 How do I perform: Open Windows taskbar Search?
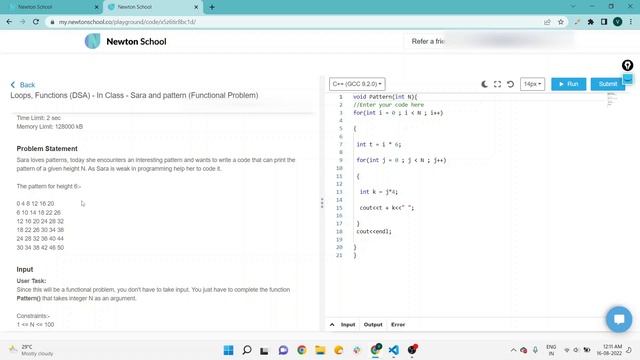pyautogui.click(x=247, y=350)
